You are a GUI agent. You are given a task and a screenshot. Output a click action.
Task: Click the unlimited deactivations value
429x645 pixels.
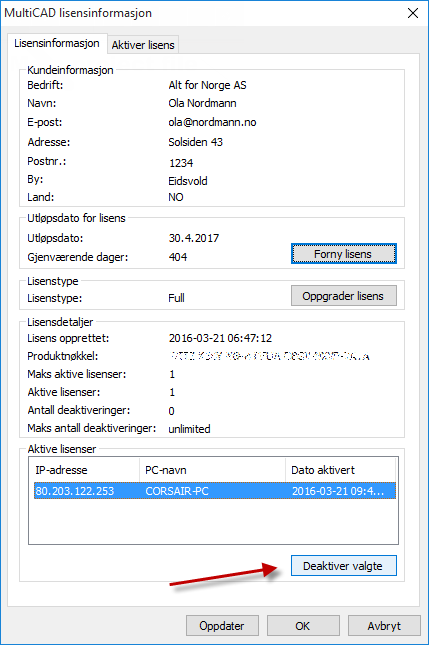click(x=189, y=429)
